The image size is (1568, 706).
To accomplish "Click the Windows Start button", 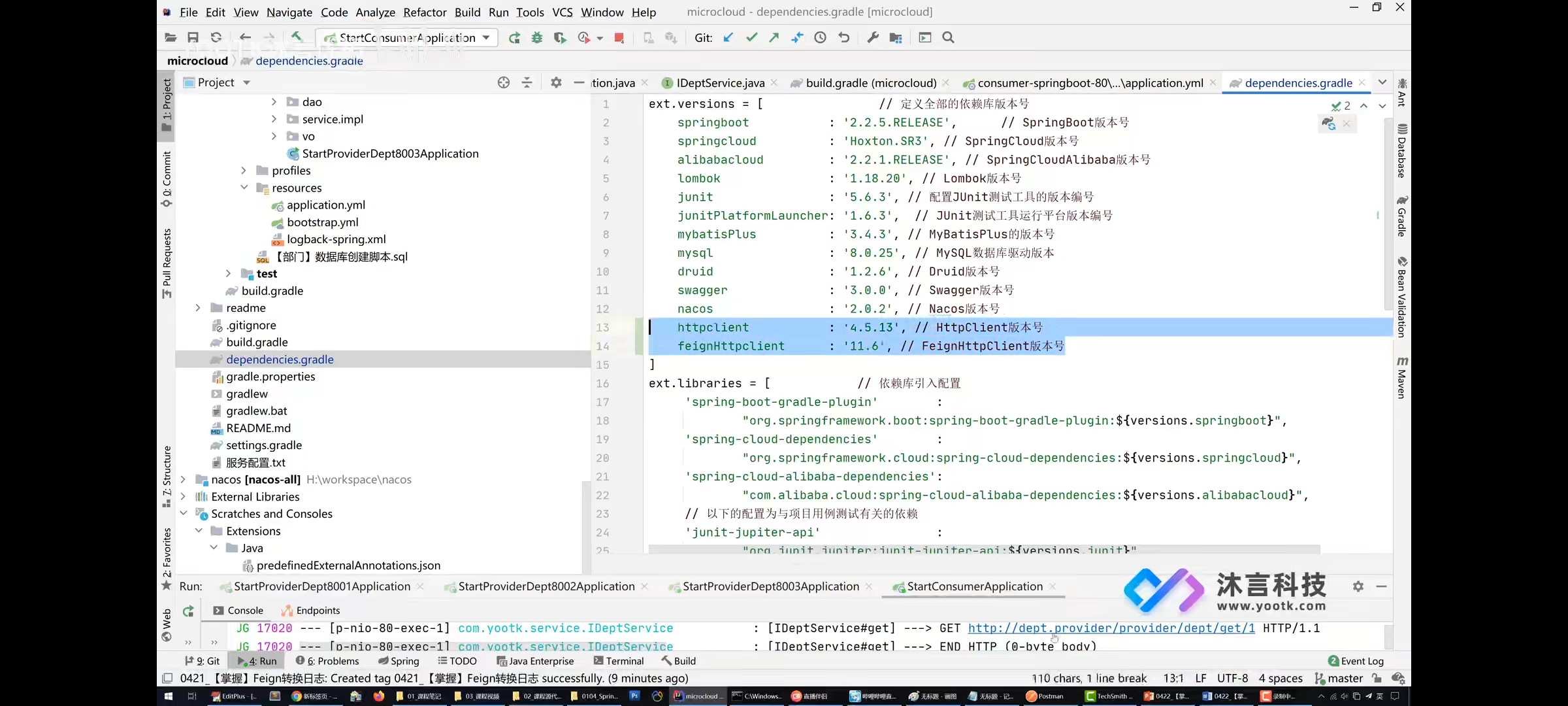I will [x=169, y=696].
